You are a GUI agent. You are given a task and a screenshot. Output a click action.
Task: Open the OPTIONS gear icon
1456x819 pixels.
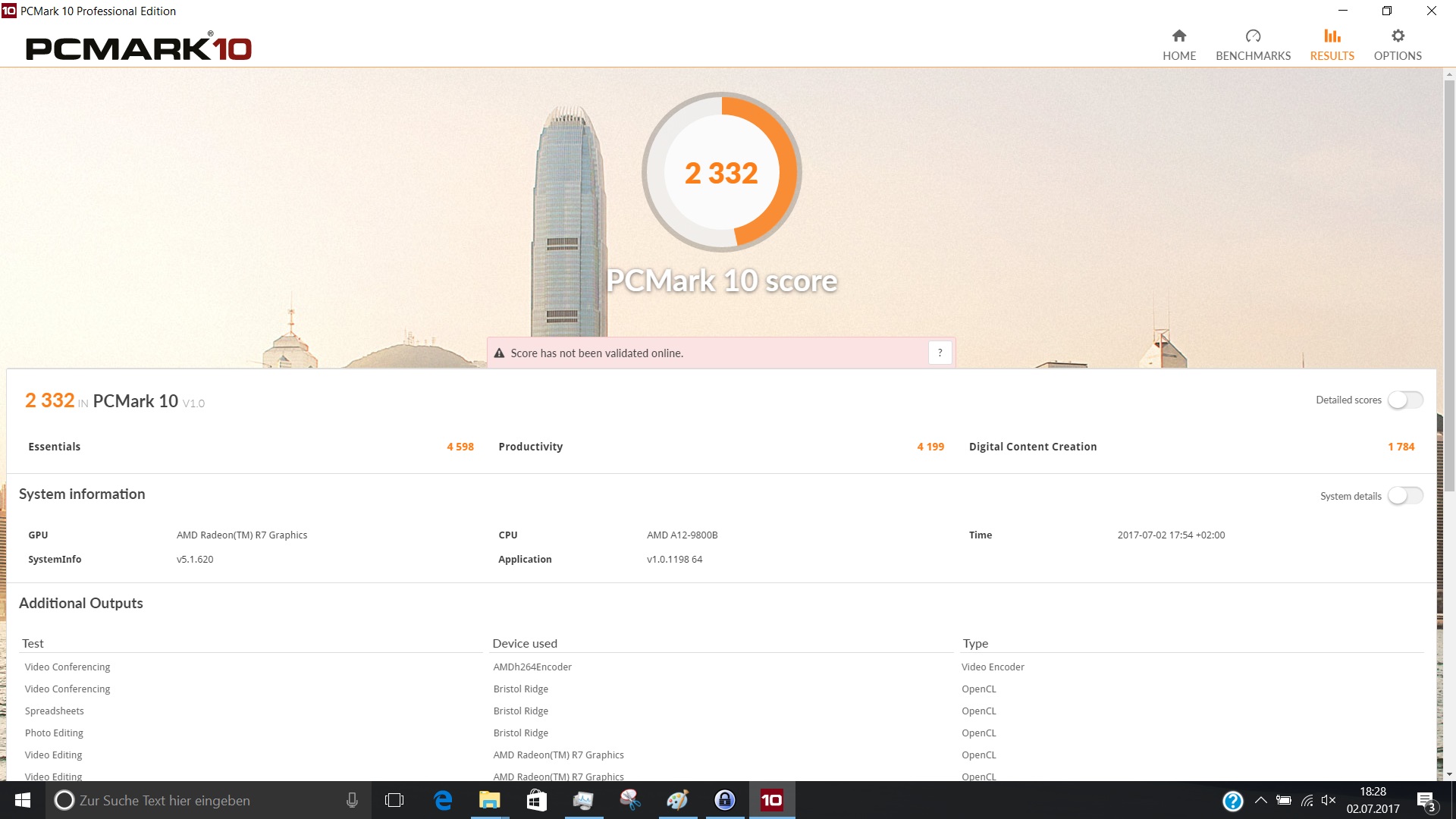[x=1398, y=36]
